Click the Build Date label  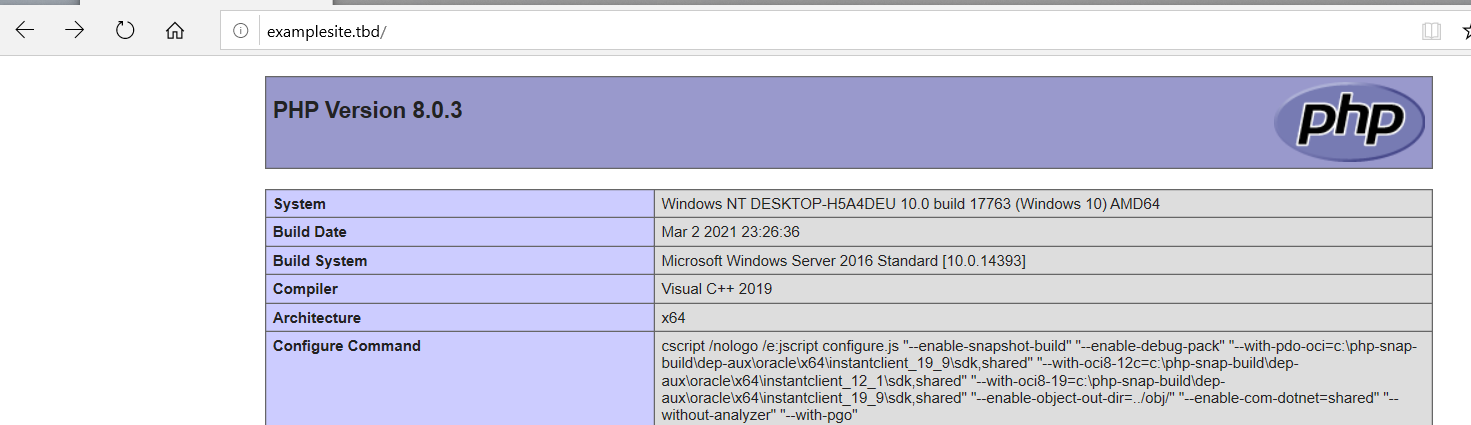coord(310,232)
